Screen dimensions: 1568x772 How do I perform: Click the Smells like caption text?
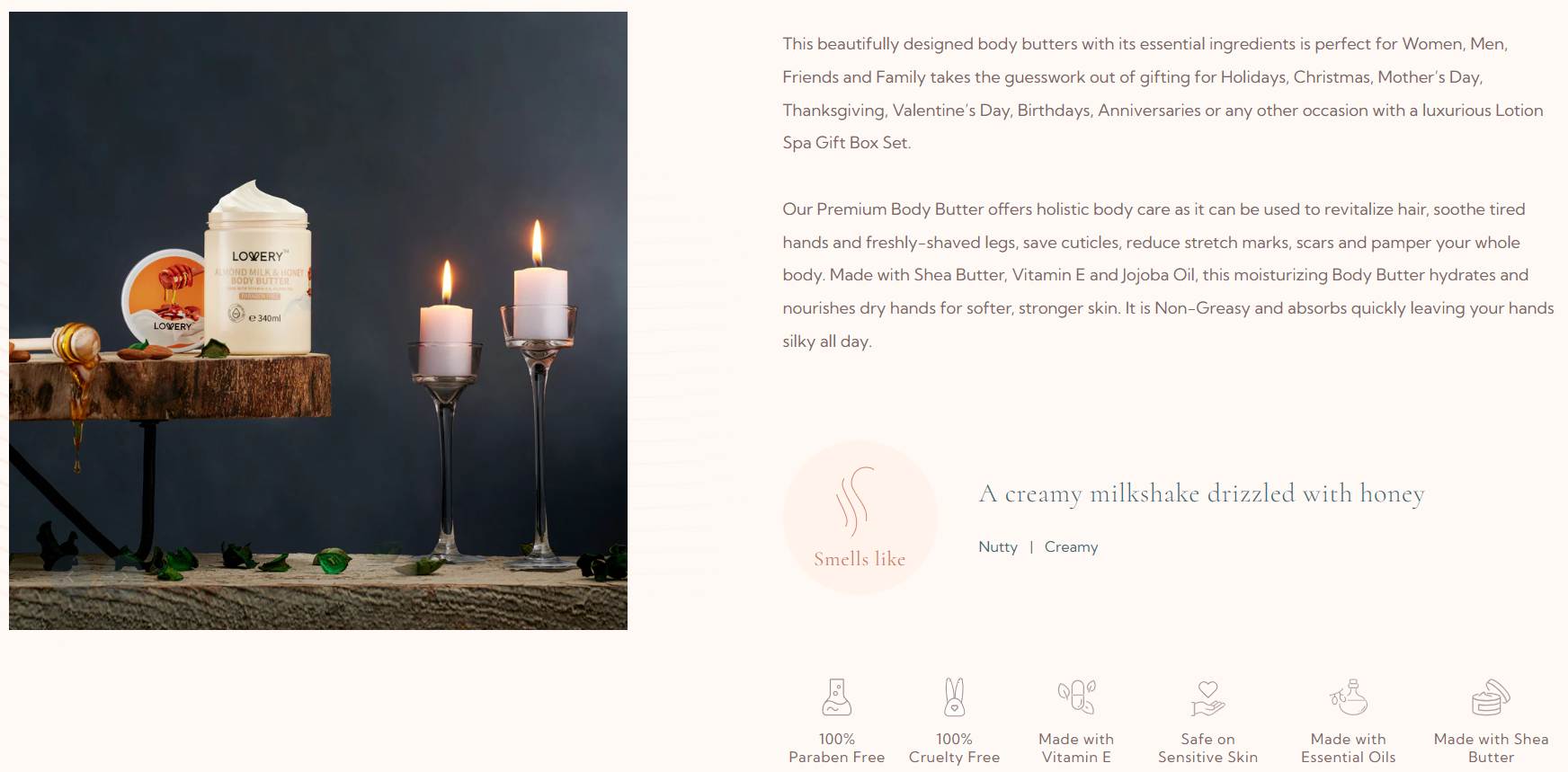pyautogui.click(x=860, y=559)
